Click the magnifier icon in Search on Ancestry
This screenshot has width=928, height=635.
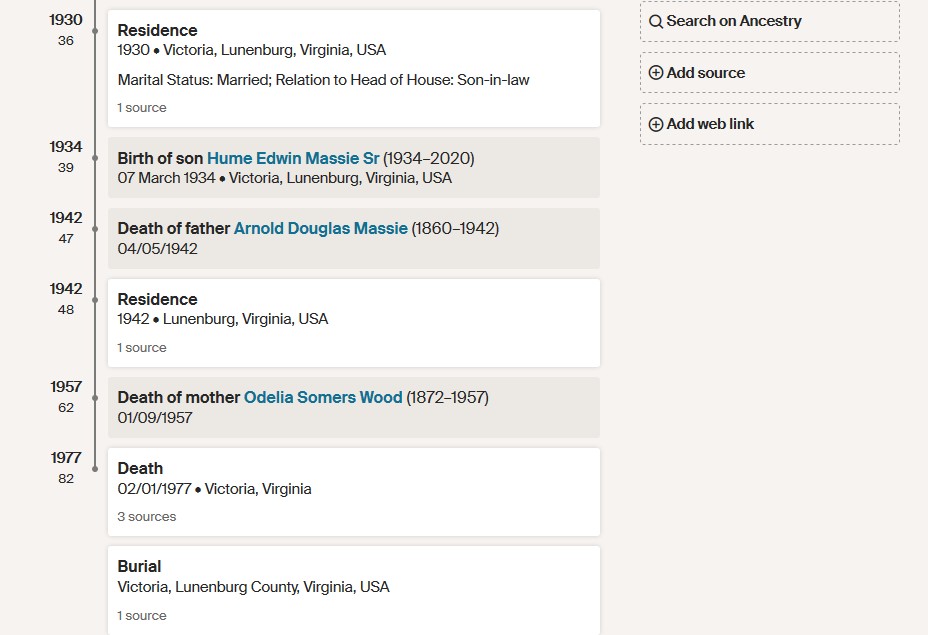(656, 21)
